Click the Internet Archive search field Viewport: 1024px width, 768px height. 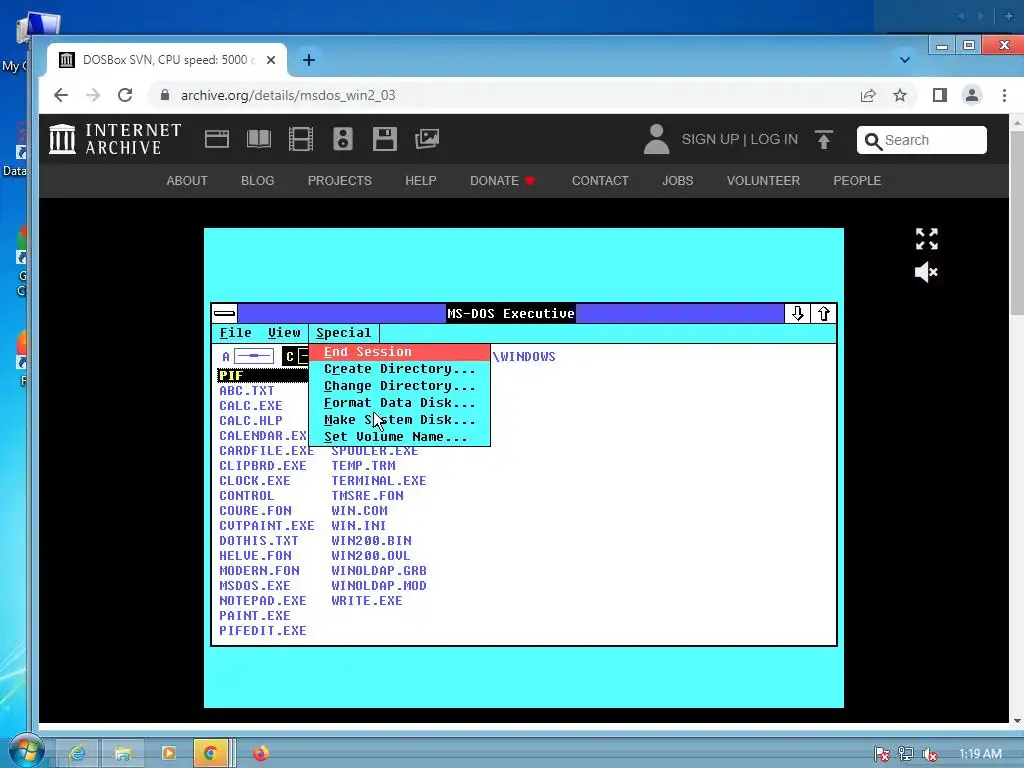[x=921, y=140]
